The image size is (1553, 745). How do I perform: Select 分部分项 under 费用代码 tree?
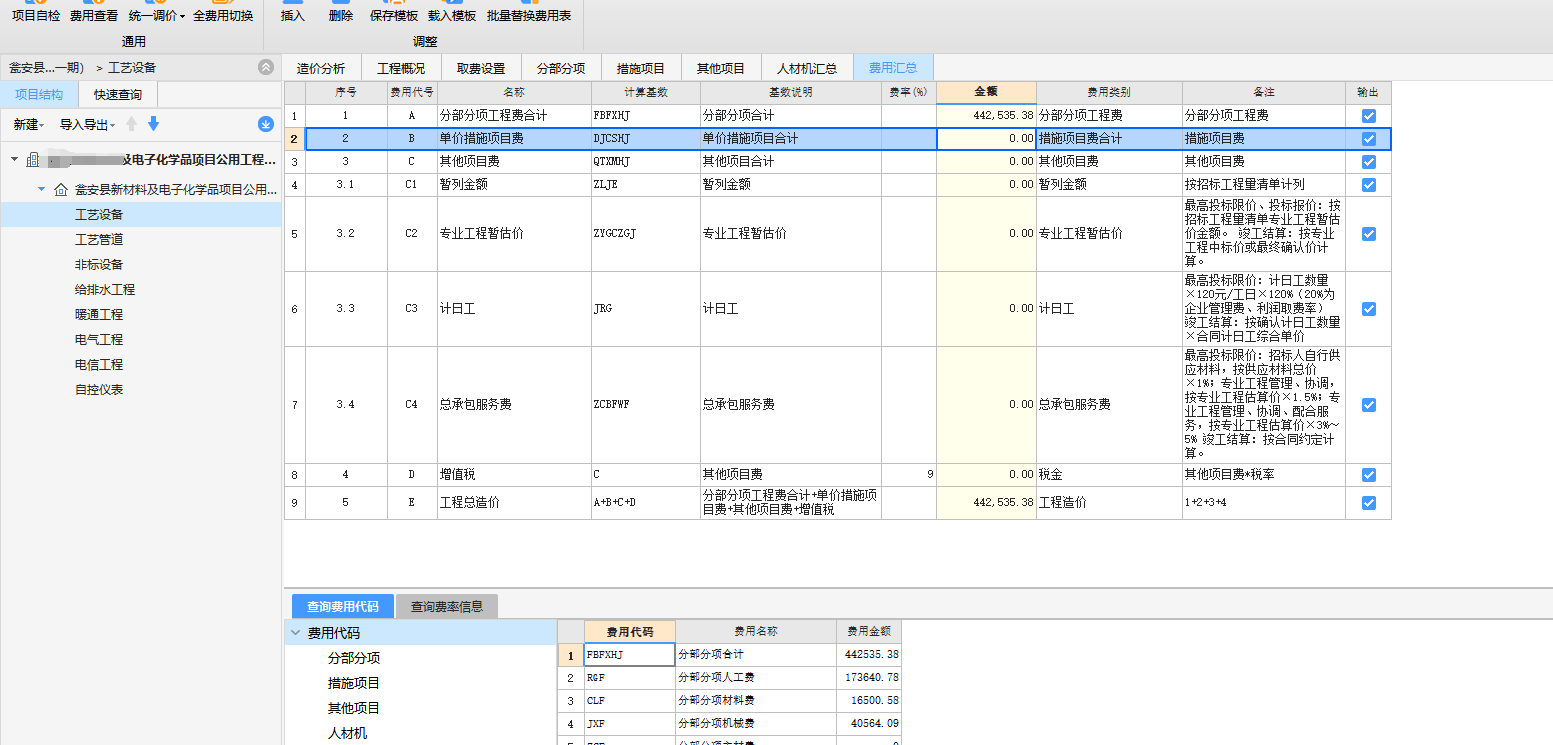[354, 658]
